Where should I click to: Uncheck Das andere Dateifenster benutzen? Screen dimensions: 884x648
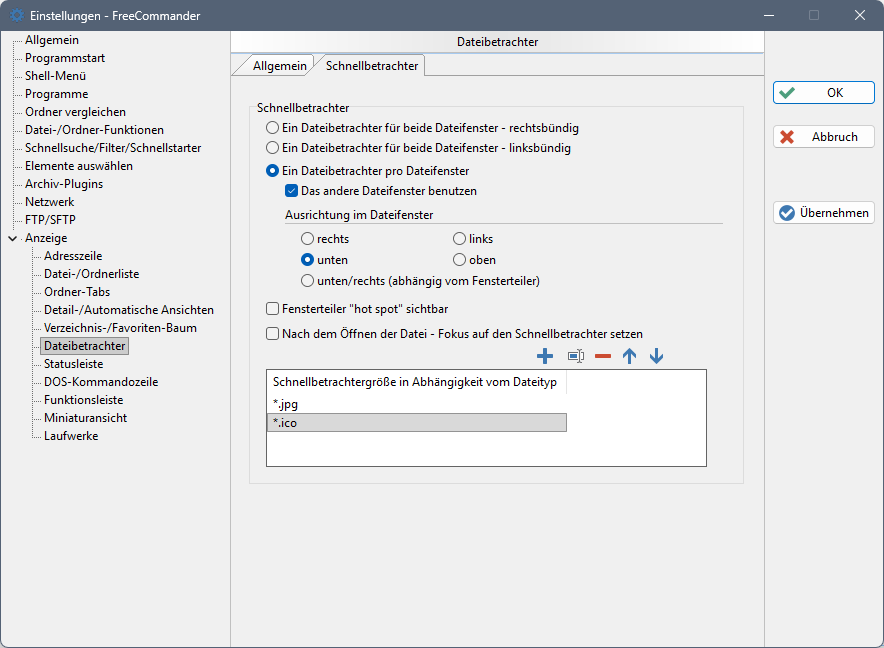[x=292, y=191]
